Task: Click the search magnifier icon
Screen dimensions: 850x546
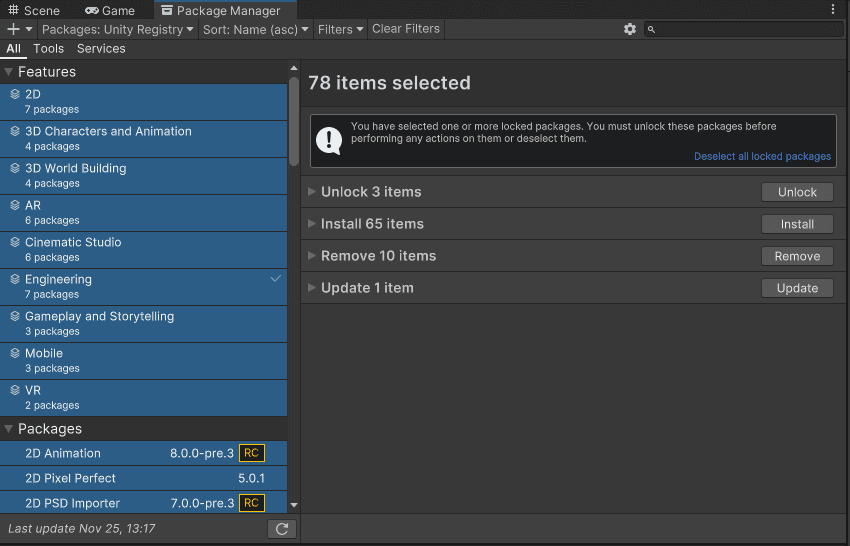Action: (651, 30)
